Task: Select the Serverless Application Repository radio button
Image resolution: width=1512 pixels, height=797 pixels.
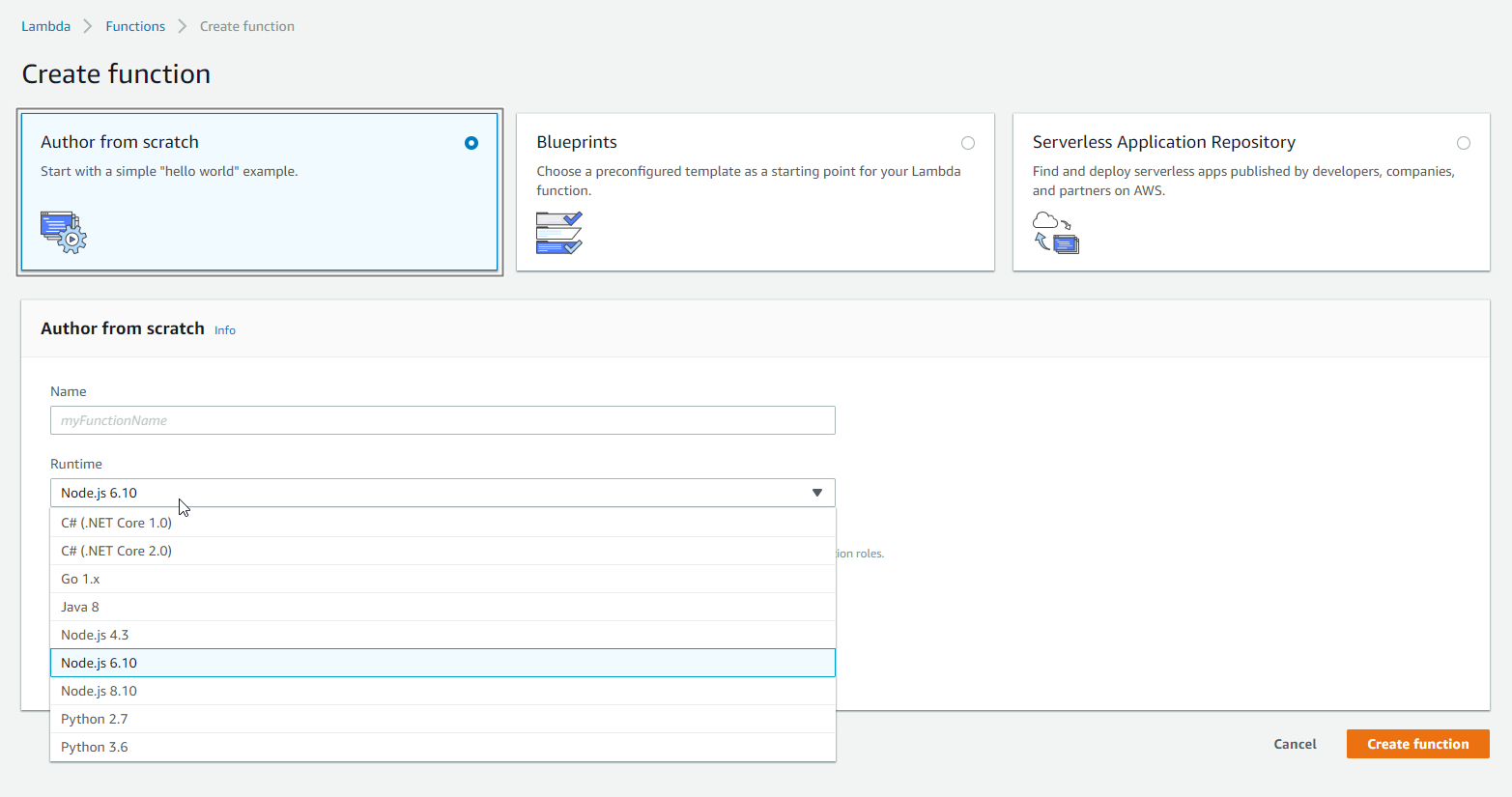Action: point(1464,143)
